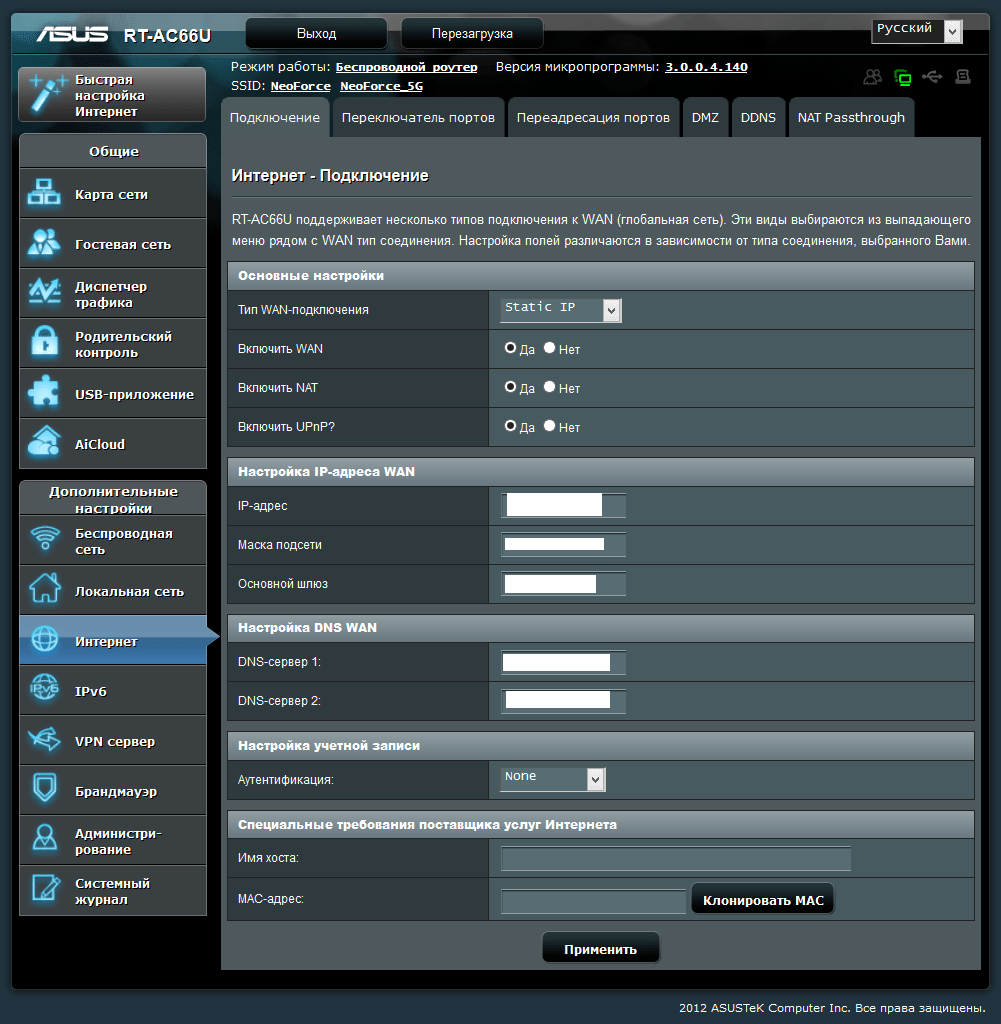Screen dimensions: 1001x1024
Task: Open the Quick Internet Setup wand icon
Action: [x=46, y=94]
